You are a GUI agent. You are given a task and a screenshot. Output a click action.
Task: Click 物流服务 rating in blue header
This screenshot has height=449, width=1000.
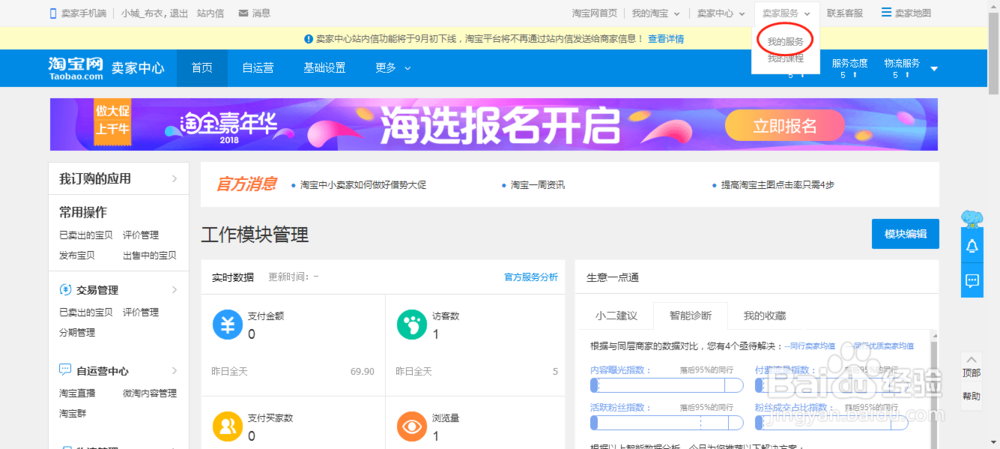(902, 69)
